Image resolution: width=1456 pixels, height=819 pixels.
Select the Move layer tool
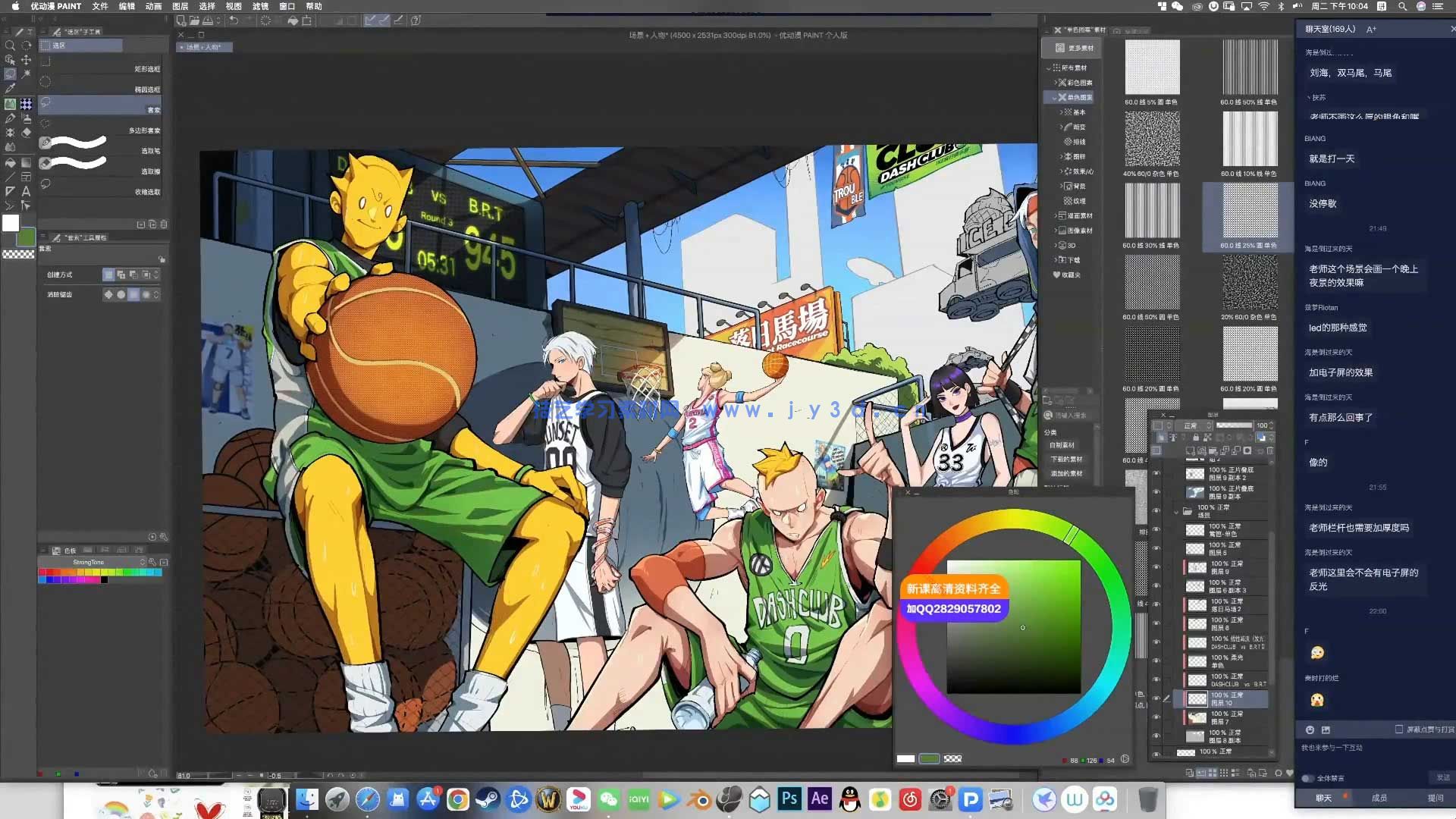(27, 60)
